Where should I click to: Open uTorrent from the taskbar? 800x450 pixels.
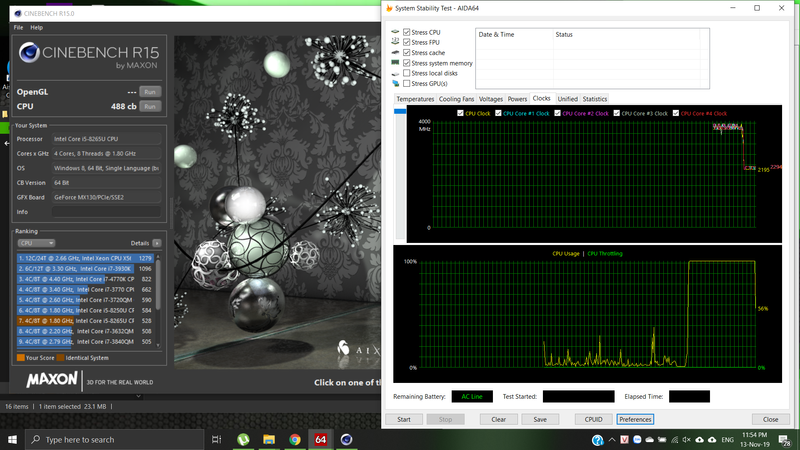pyautogui.click(x=243, y=439)
